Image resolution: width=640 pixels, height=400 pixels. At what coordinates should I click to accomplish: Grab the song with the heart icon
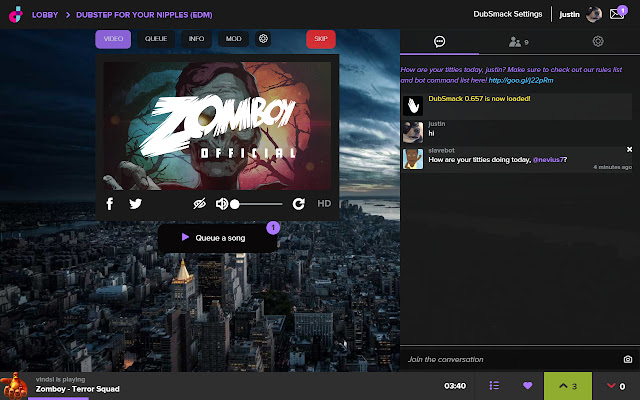coord(528,386)
